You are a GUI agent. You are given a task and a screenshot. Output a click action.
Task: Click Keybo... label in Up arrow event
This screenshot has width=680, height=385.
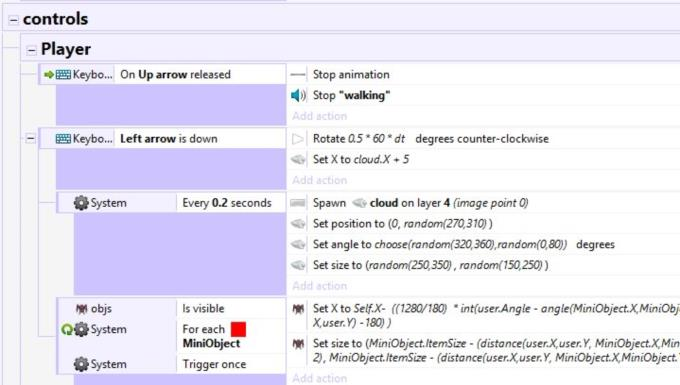[x=92, y=75]
